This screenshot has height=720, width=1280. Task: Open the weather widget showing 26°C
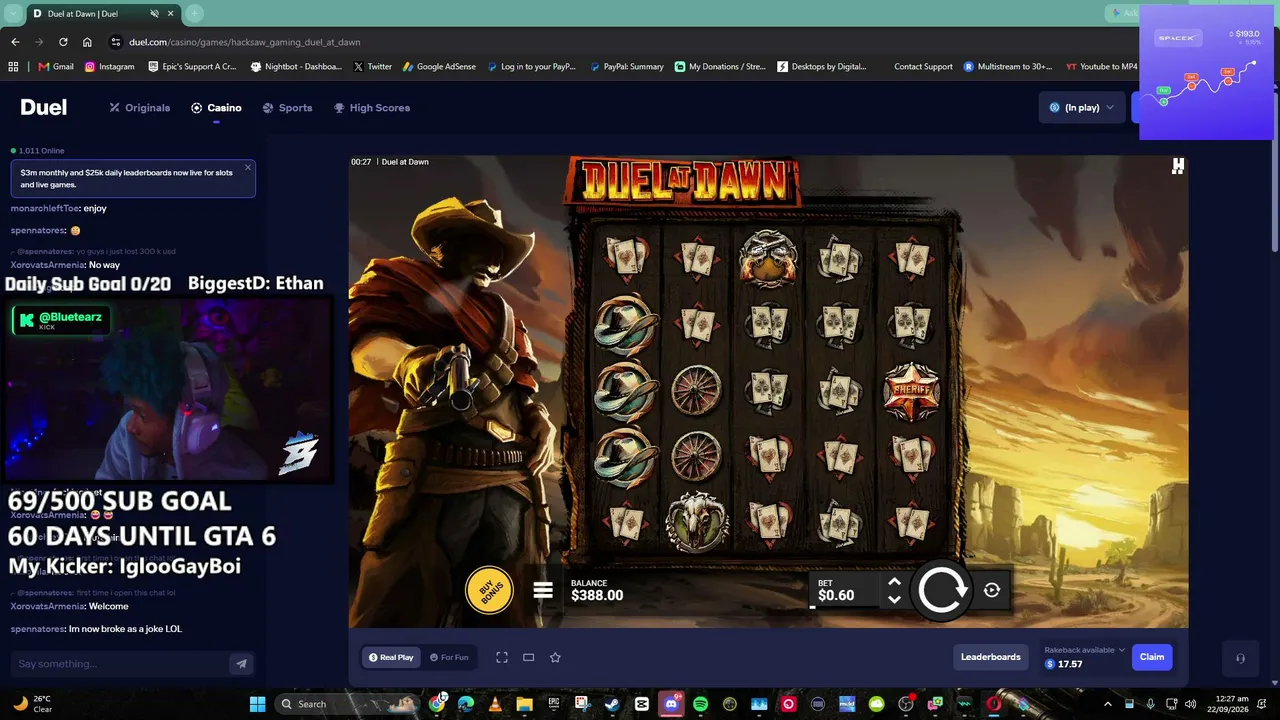32,704
